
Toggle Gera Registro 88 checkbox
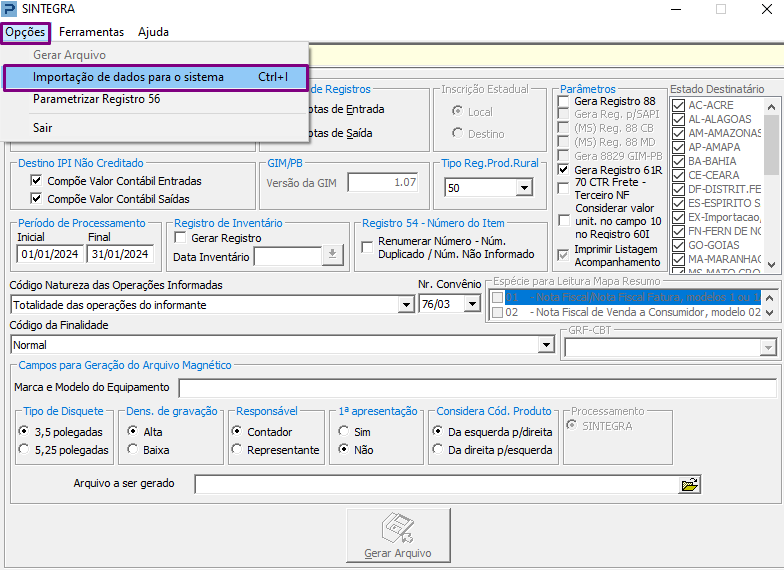[564, 102]
